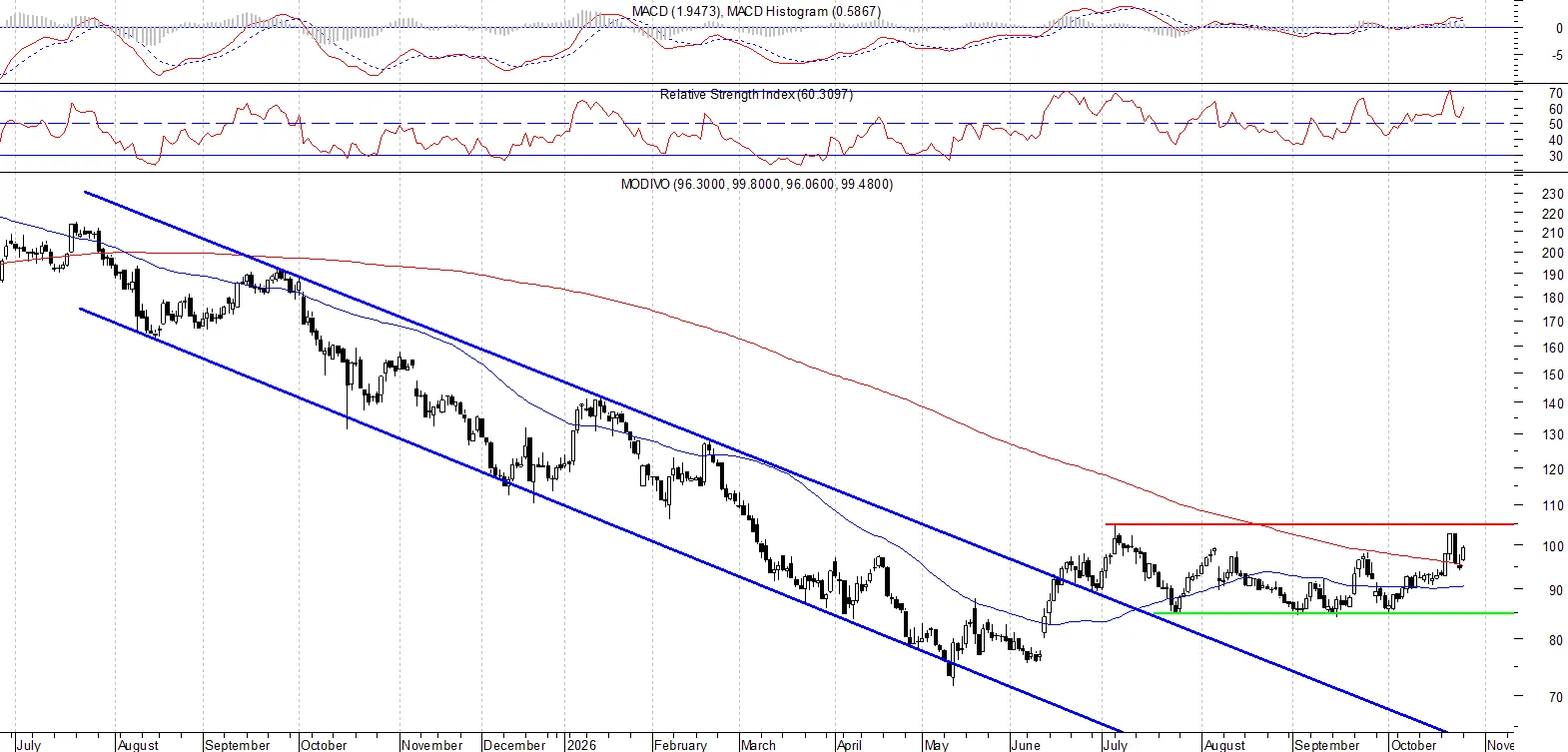Click the -5 value on the MACD axis

[x=1558, y=55]
